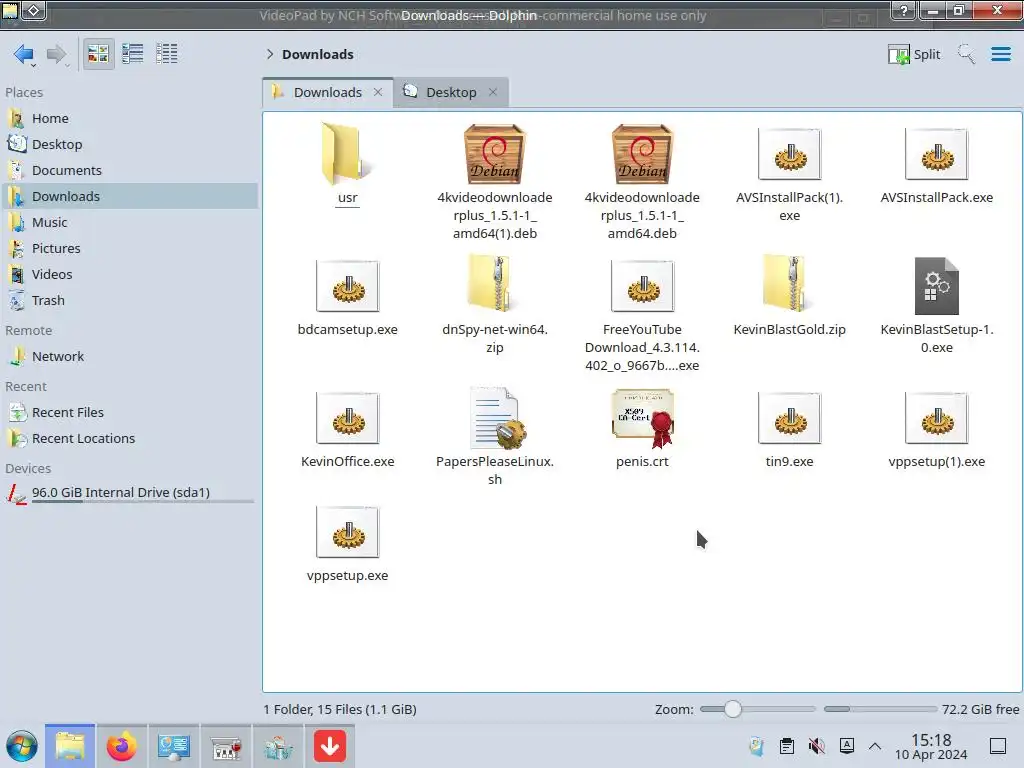
Task: Select KevinBlastSetup-1.0.exe icon
Action: tap(936, 286)
